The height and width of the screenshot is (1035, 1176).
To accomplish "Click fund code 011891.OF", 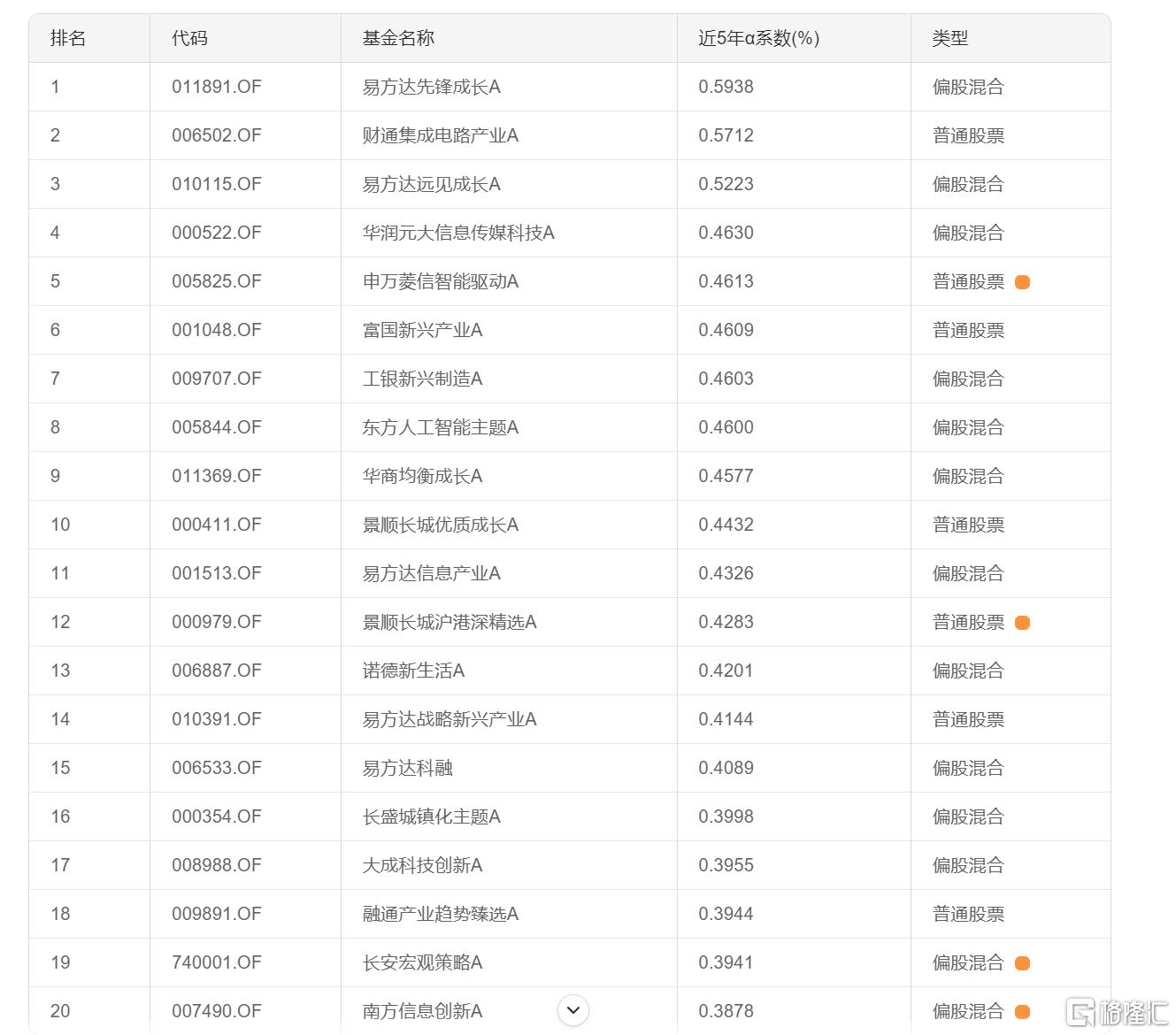I will point(217,87).
